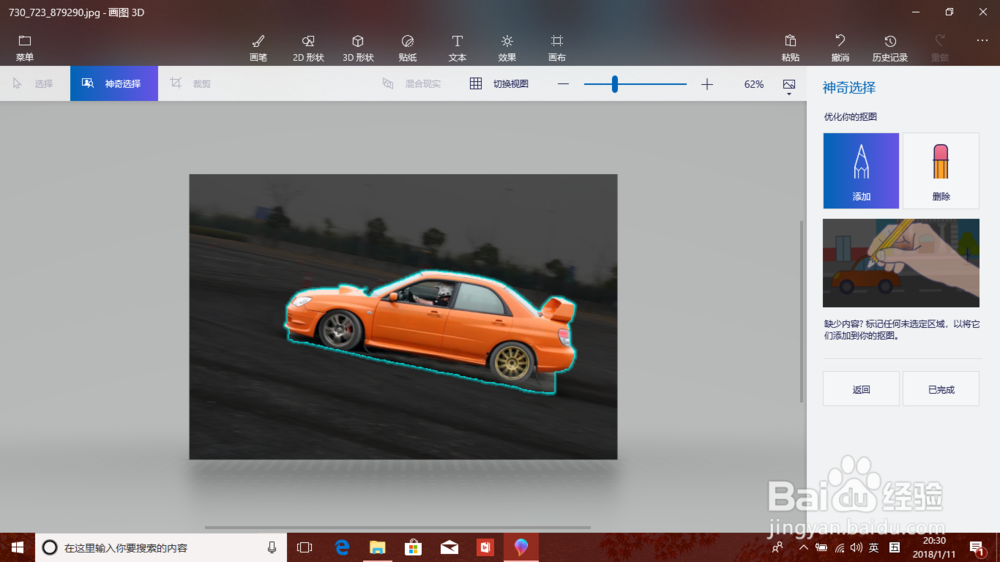
Task: Open File Explorer from the taskbar
Action: coord(378,547)
